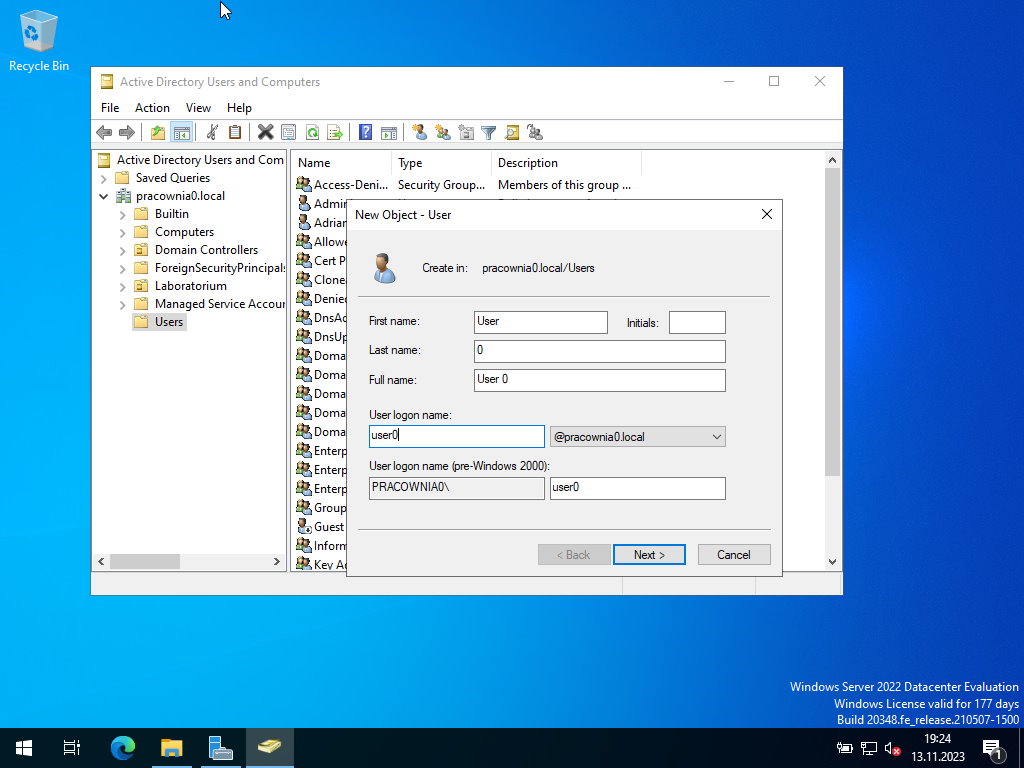Click the Refresh toolbar icon

[x=312, y=132]
